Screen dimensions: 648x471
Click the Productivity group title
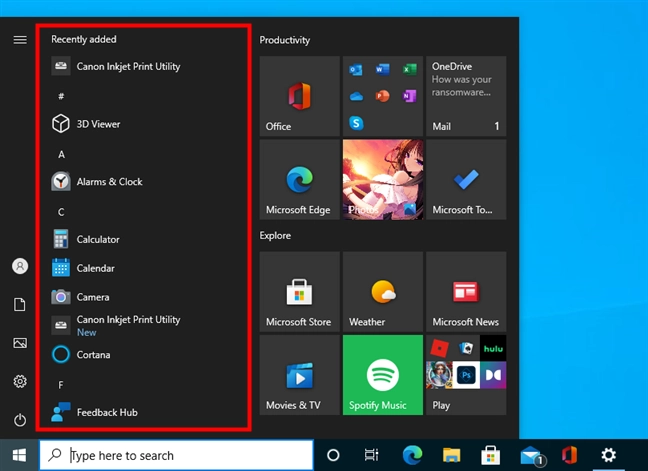pyautogui.click(x=285, y=40)
